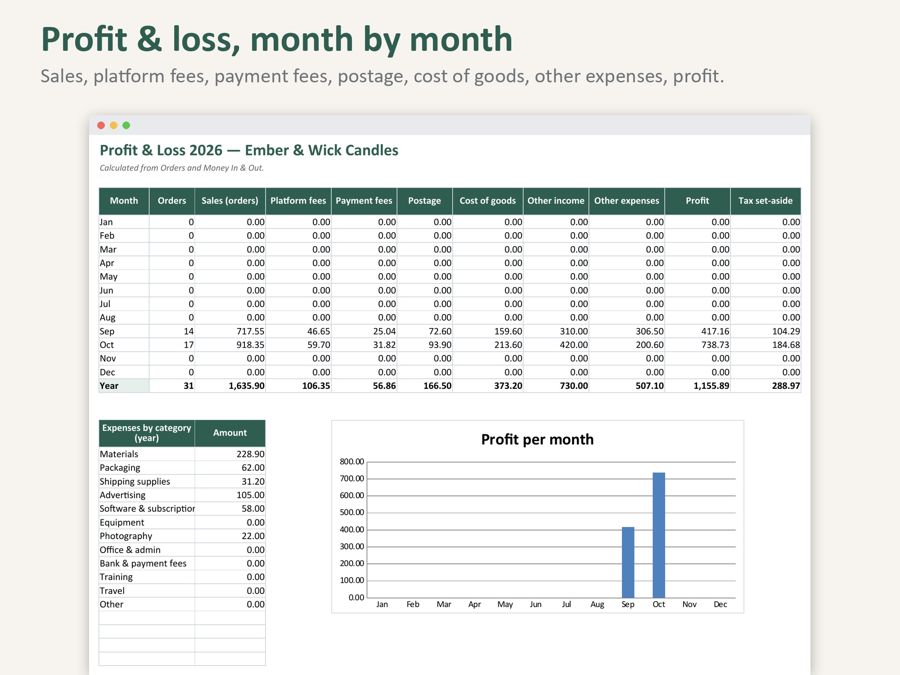Select September profit cell 417.16
The width and height of the screenshot is (900, 675).
pos(697,331)
